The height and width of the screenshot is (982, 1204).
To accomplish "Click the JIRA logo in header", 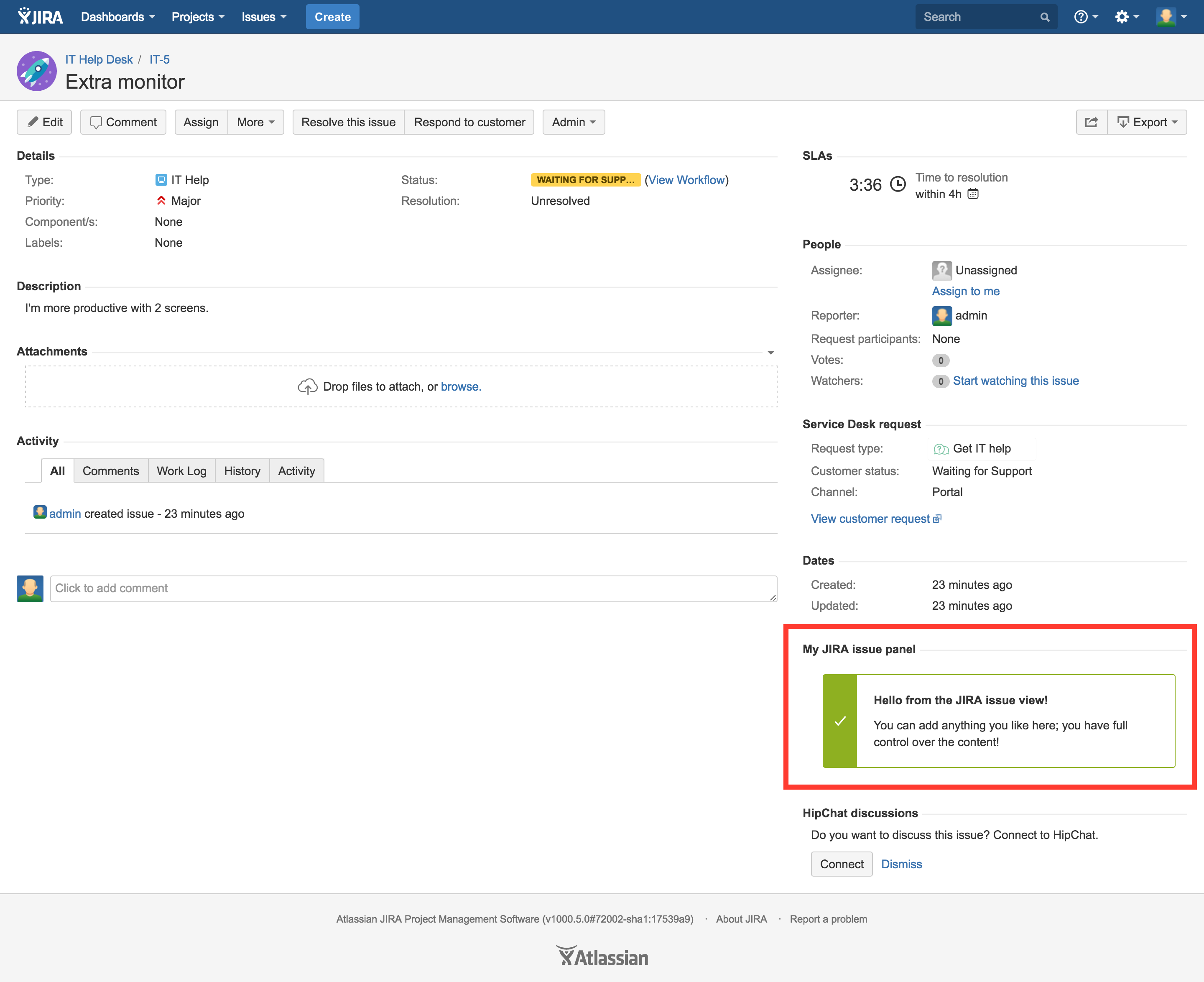I will click(x=40, y=17).
